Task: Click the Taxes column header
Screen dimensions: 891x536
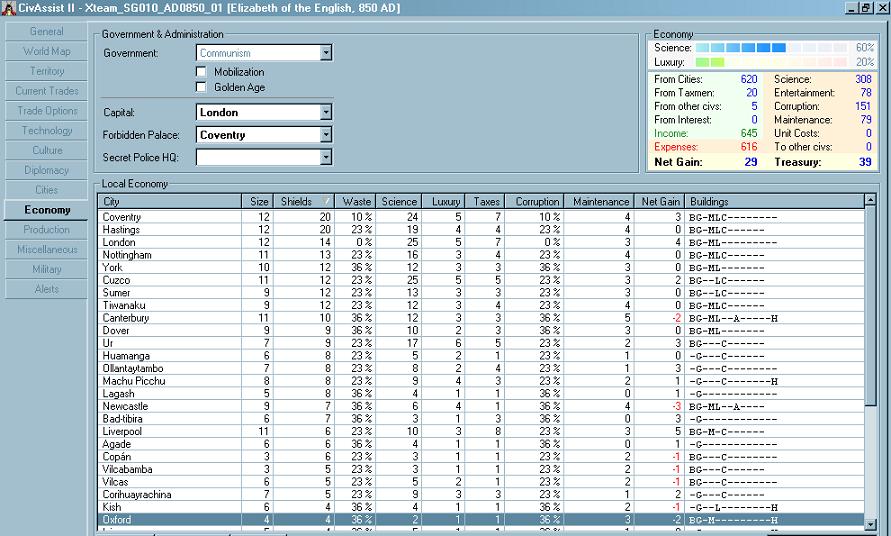Action: click(485, 201)
